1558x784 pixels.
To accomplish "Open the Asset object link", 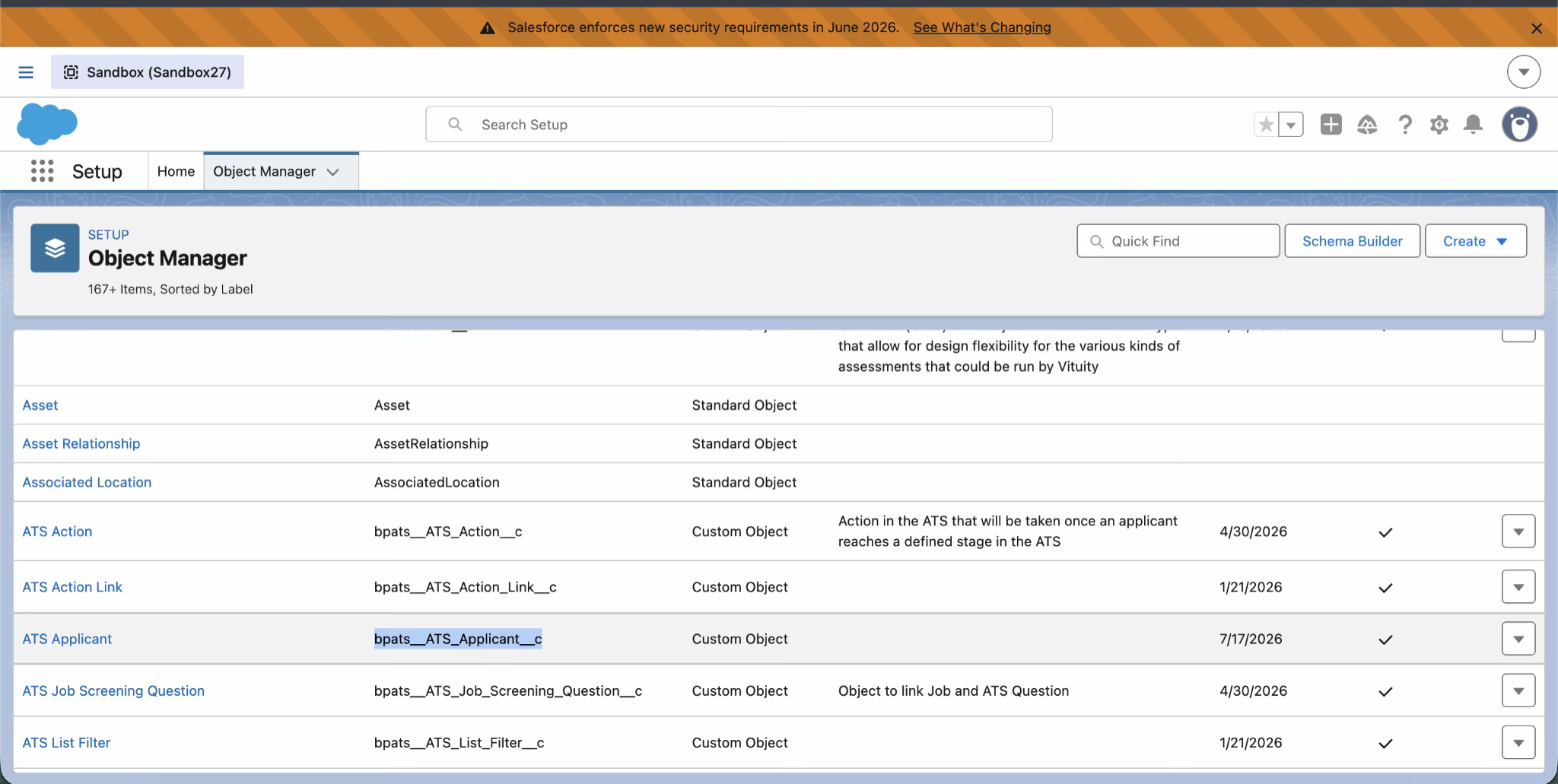I will (x=40, y=405).
